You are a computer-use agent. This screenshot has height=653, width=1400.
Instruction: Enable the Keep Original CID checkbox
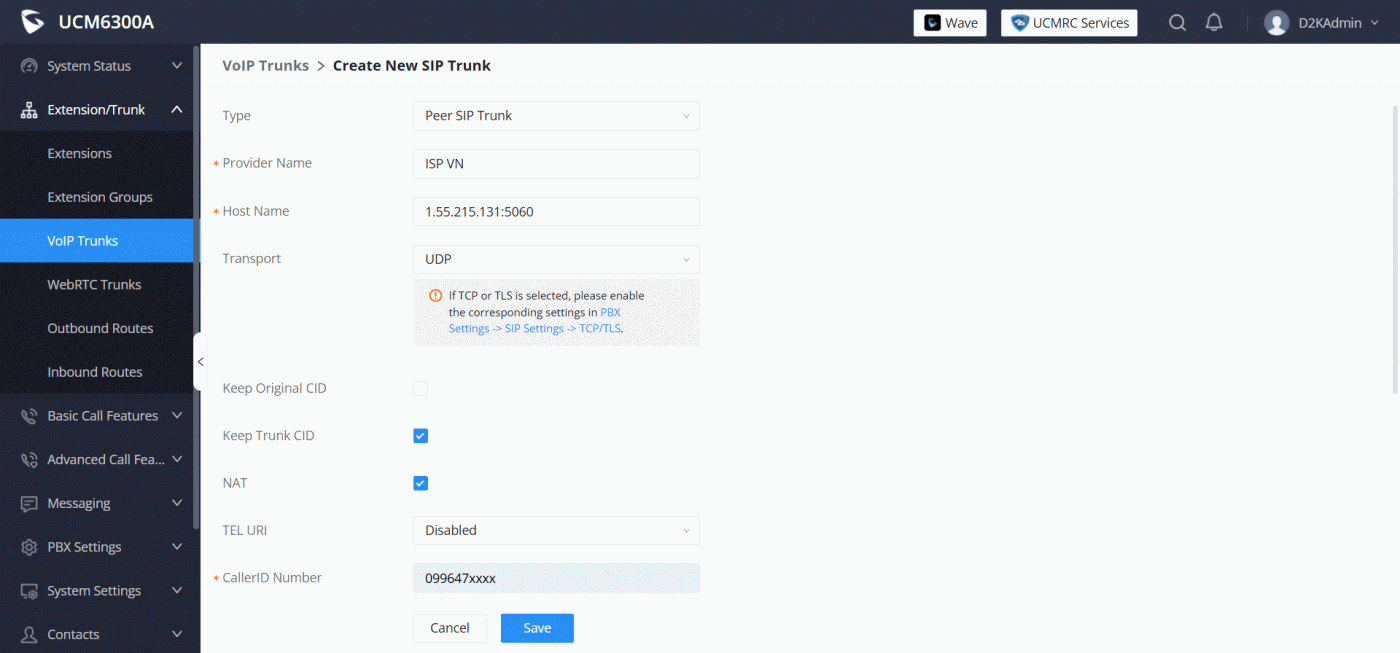(x=420, y=388)
